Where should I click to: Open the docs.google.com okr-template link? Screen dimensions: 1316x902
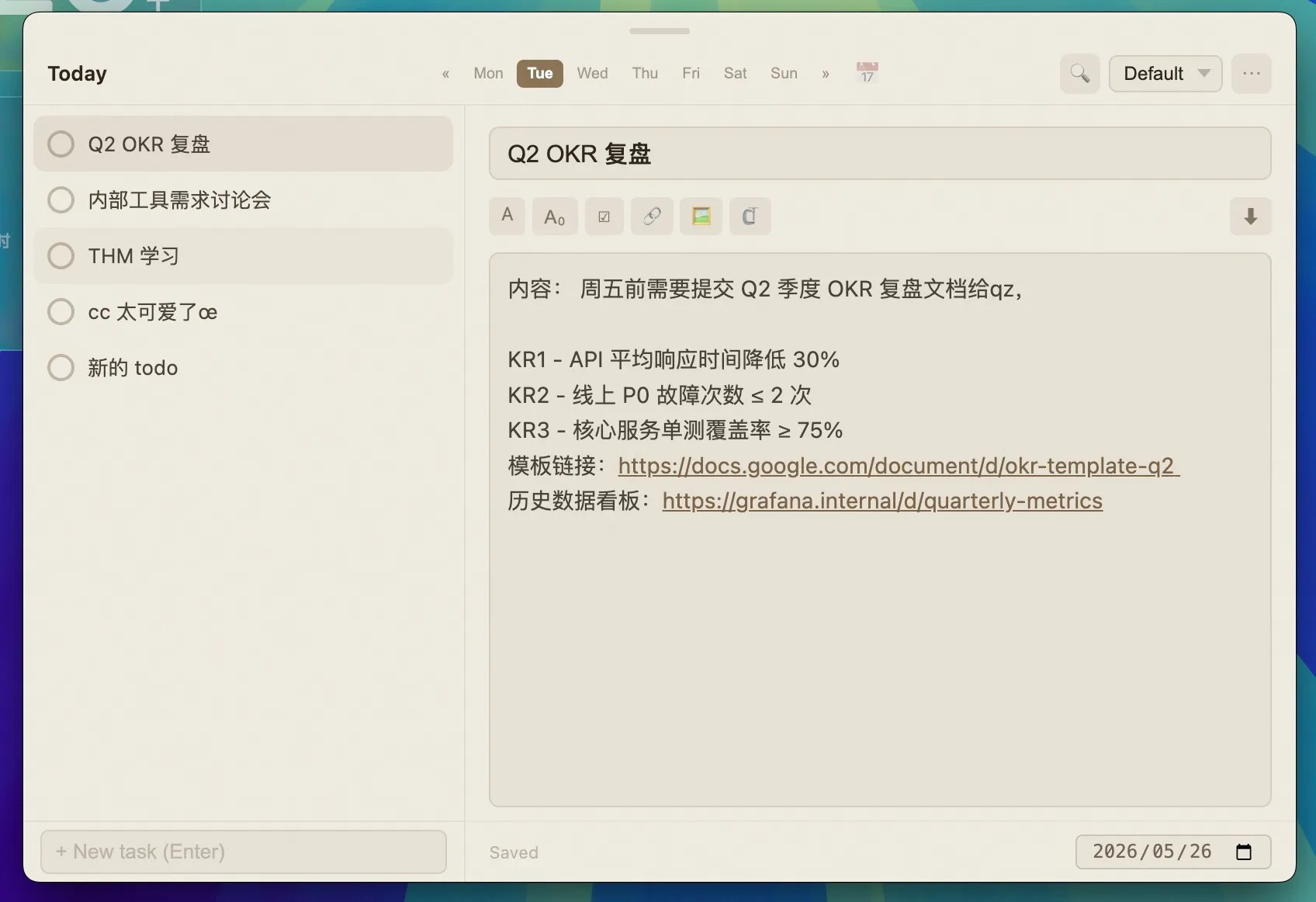(x=899, y=466)
